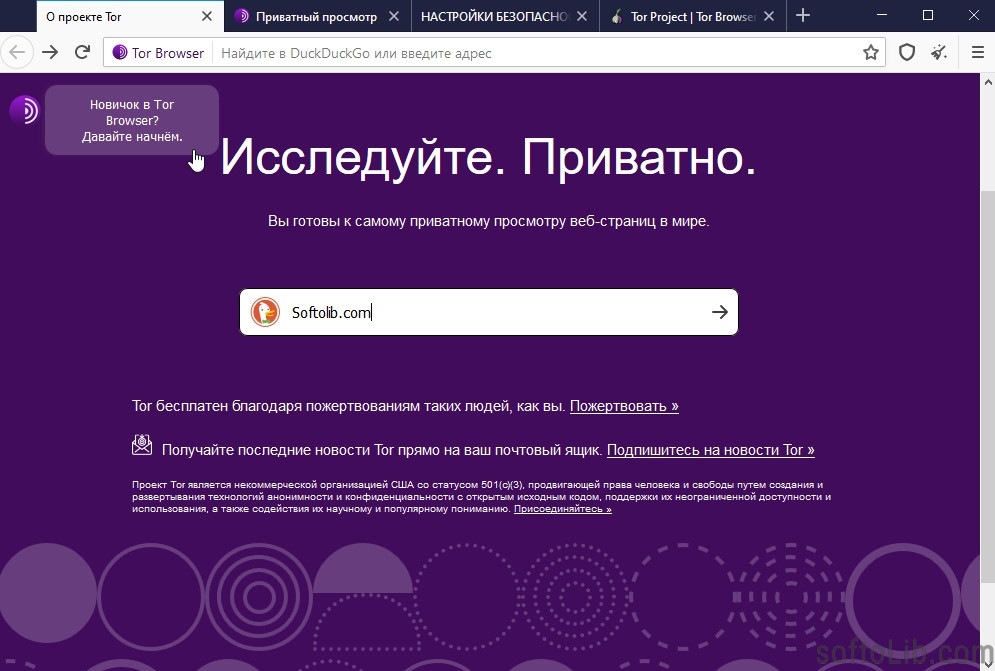Submit search with the arrow button
This screenshot has height=671, width=995.
pos(720,312)
